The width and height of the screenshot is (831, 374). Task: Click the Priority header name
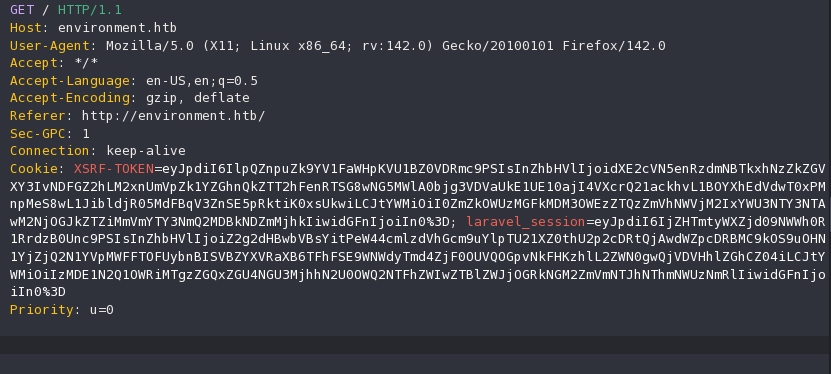click(x=42, y=309)
